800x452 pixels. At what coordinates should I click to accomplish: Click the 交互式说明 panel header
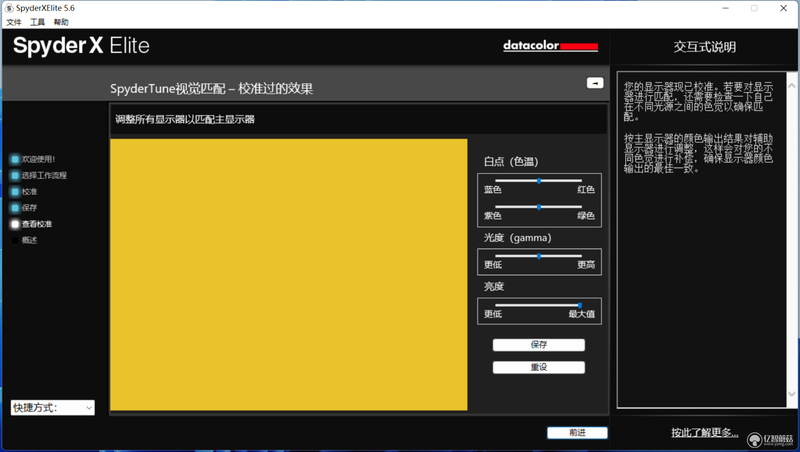pos(705,47)
